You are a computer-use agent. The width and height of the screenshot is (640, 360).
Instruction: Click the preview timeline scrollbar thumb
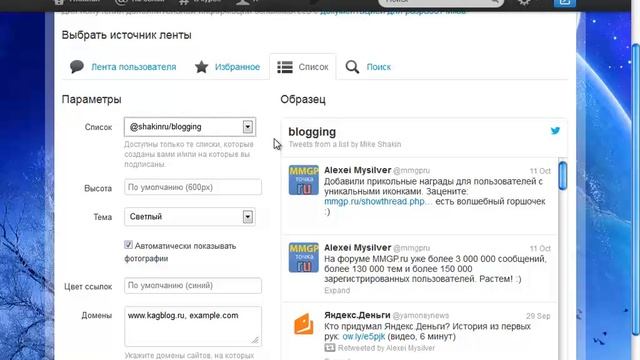click(563, 176)
